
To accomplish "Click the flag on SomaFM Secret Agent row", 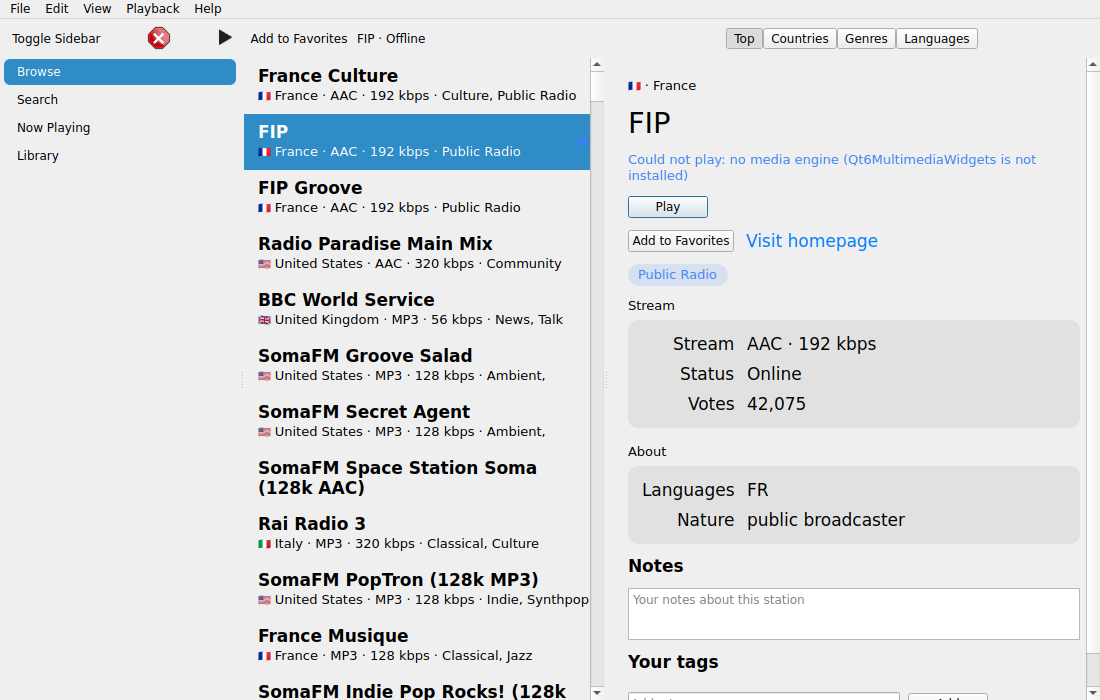I will [264, 432].
